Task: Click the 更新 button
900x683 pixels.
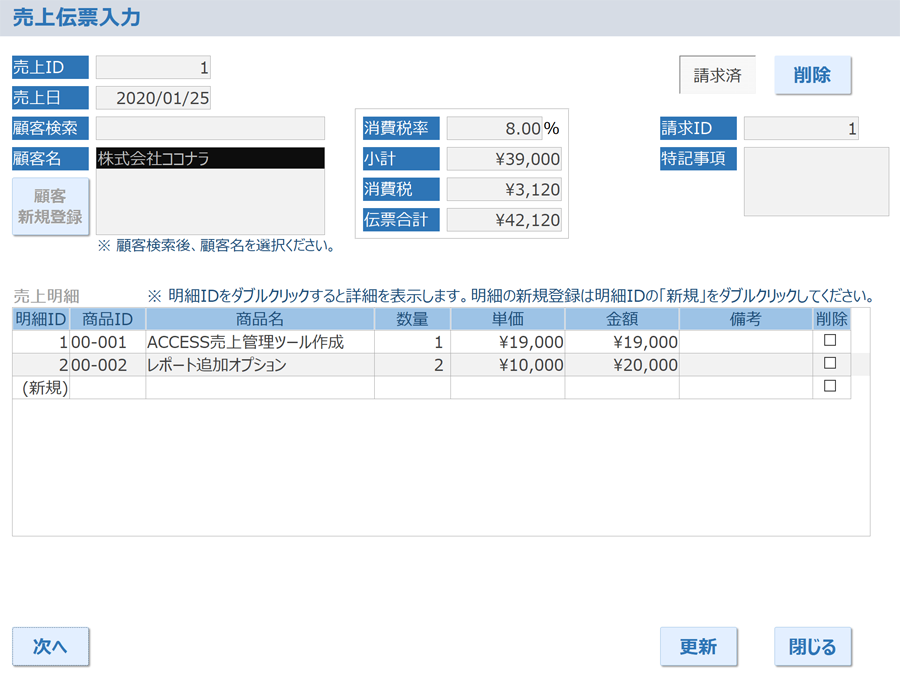Action: (697, 646)
